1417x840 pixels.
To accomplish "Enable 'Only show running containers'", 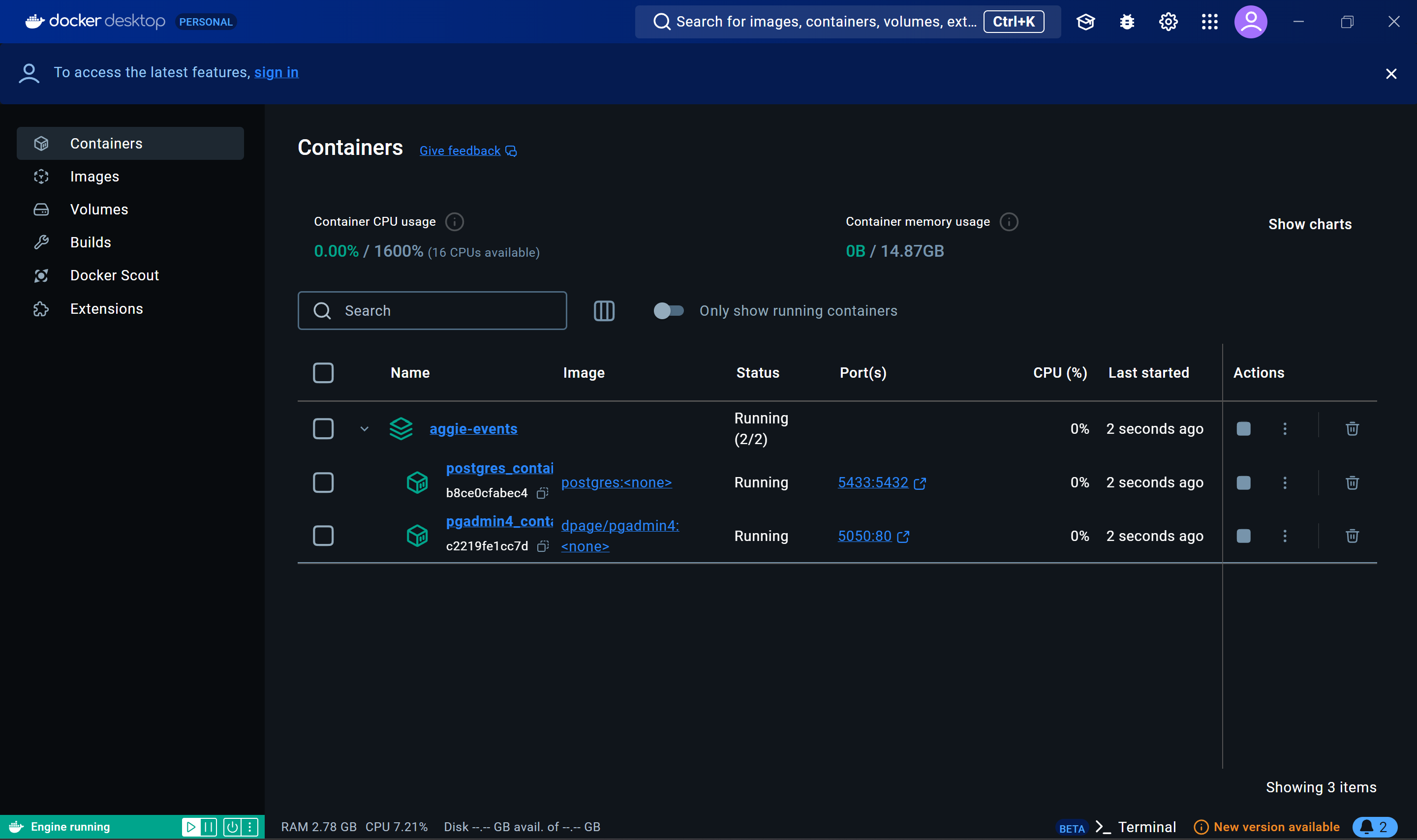I will click(669, 310).
